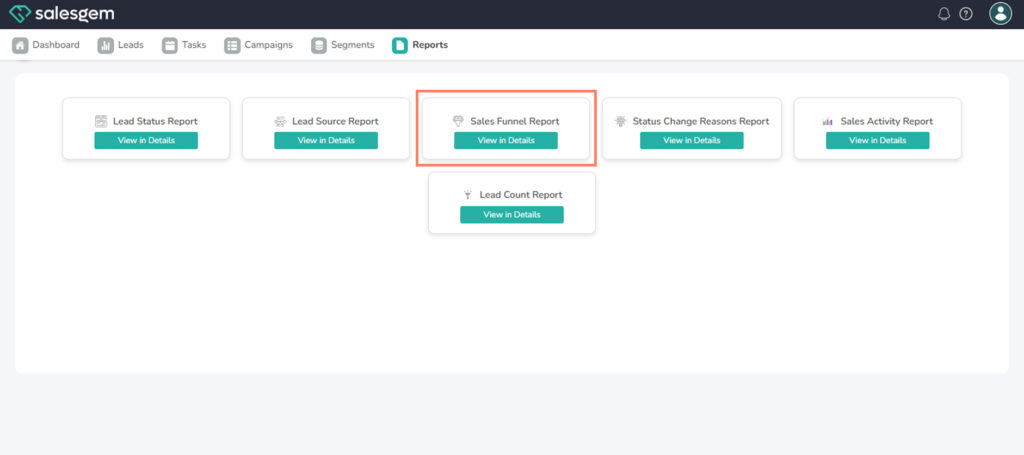Click the help question mark icon
Image resolution: width=1024 pixels, height=455 pixels.
click(966, 14)
